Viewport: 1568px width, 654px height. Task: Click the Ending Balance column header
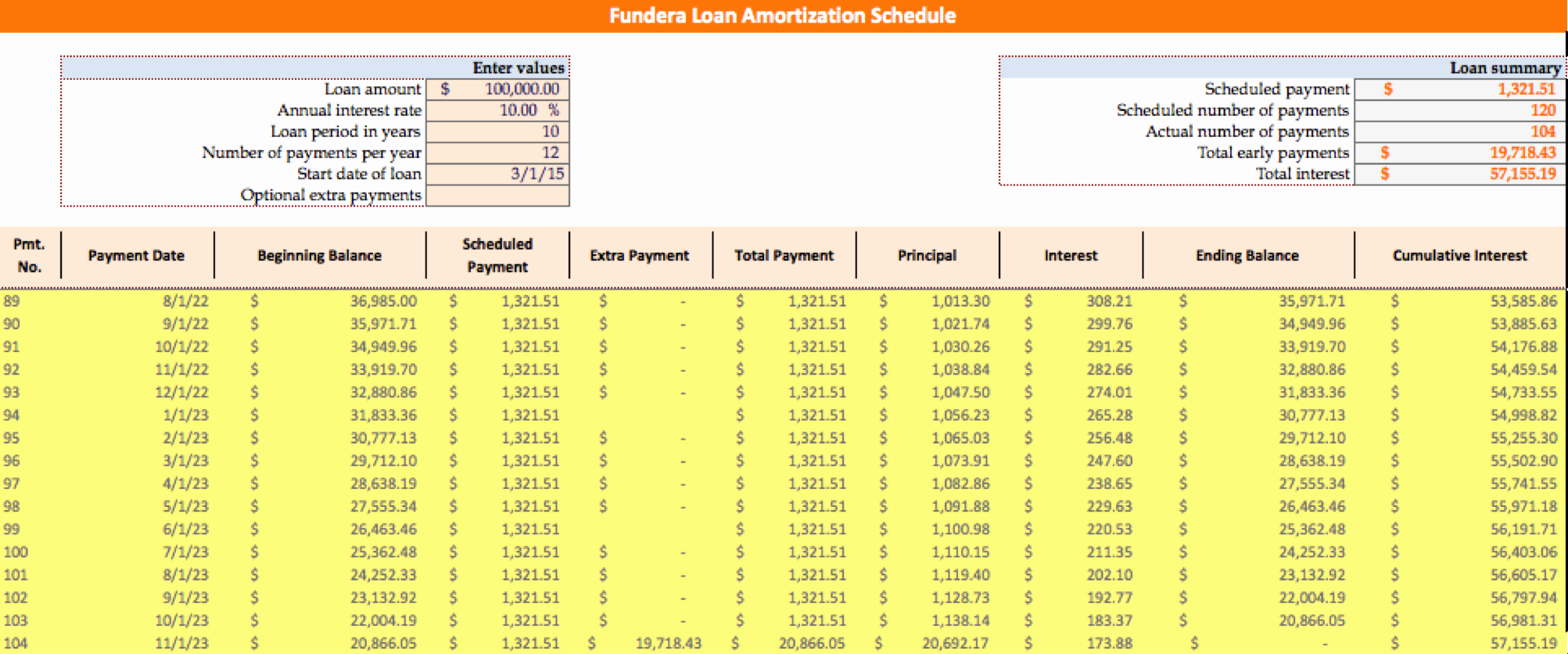pos(1247,256)
